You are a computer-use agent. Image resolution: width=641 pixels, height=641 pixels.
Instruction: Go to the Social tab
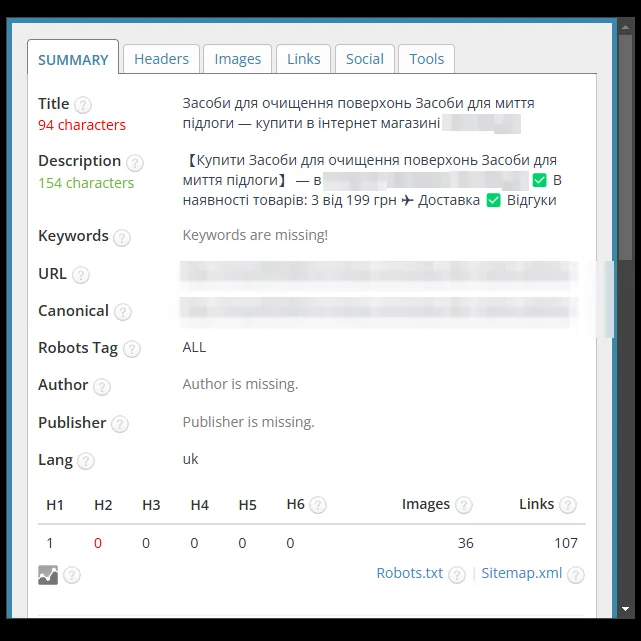365,59
